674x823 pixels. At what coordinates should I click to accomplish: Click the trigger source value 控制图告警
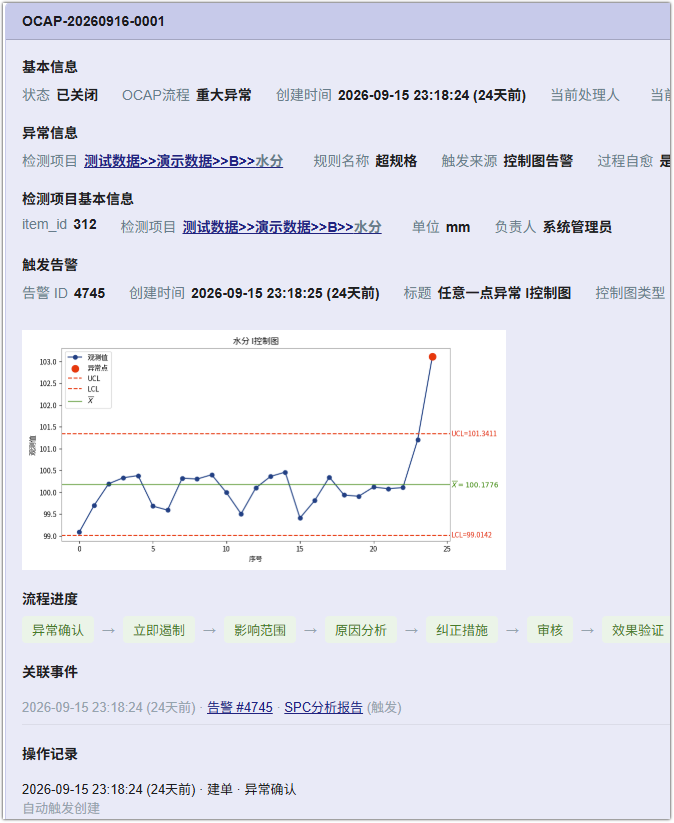click(538, 161)
